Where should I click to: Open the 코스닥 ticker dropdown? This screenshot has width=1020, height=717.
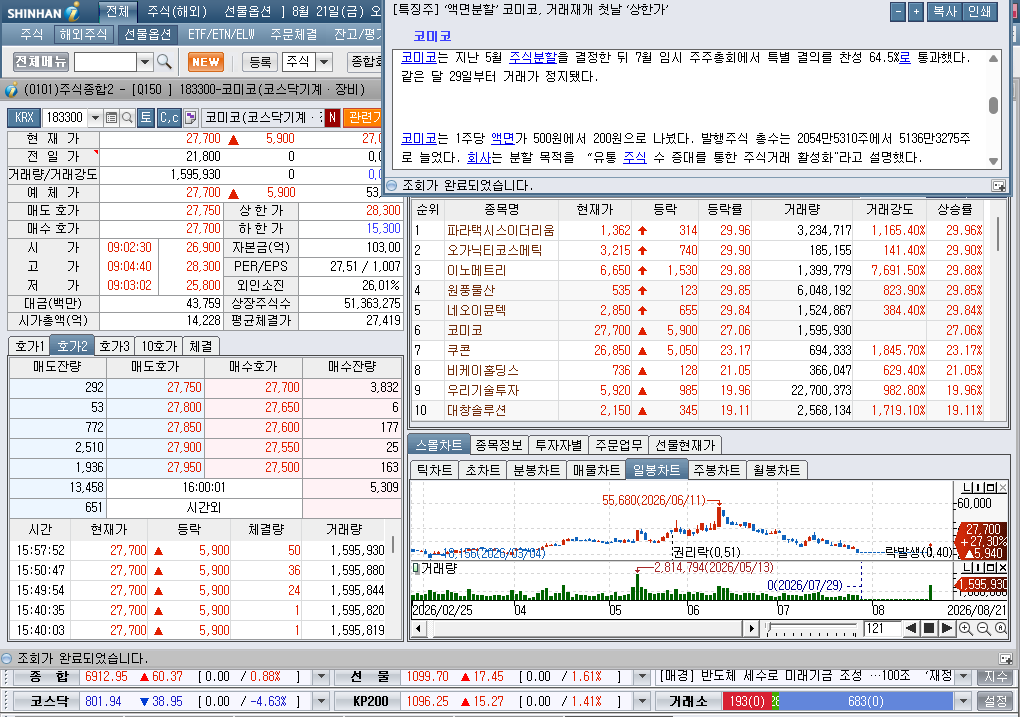pos(321,701)
